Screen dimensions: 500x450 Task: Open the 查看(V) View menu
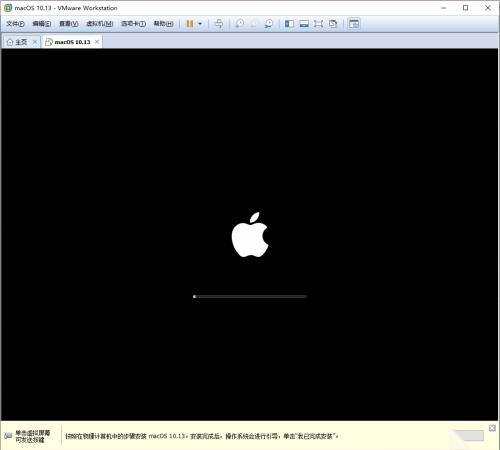click(69, 24)
